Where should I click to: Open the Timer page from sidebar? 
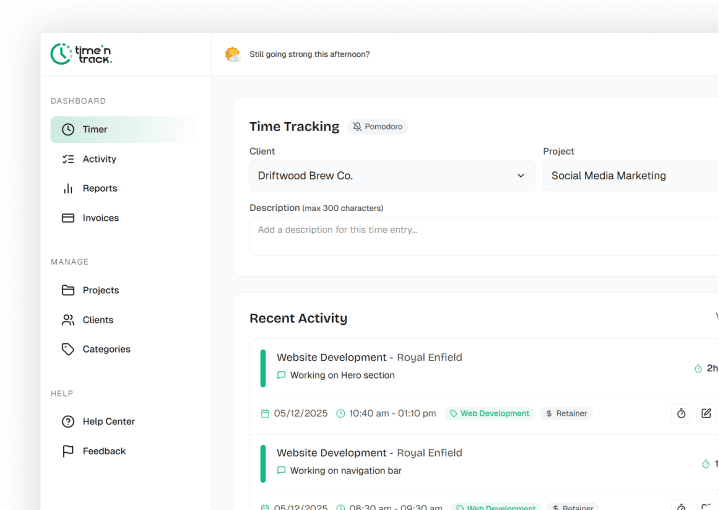click(124, 129)
